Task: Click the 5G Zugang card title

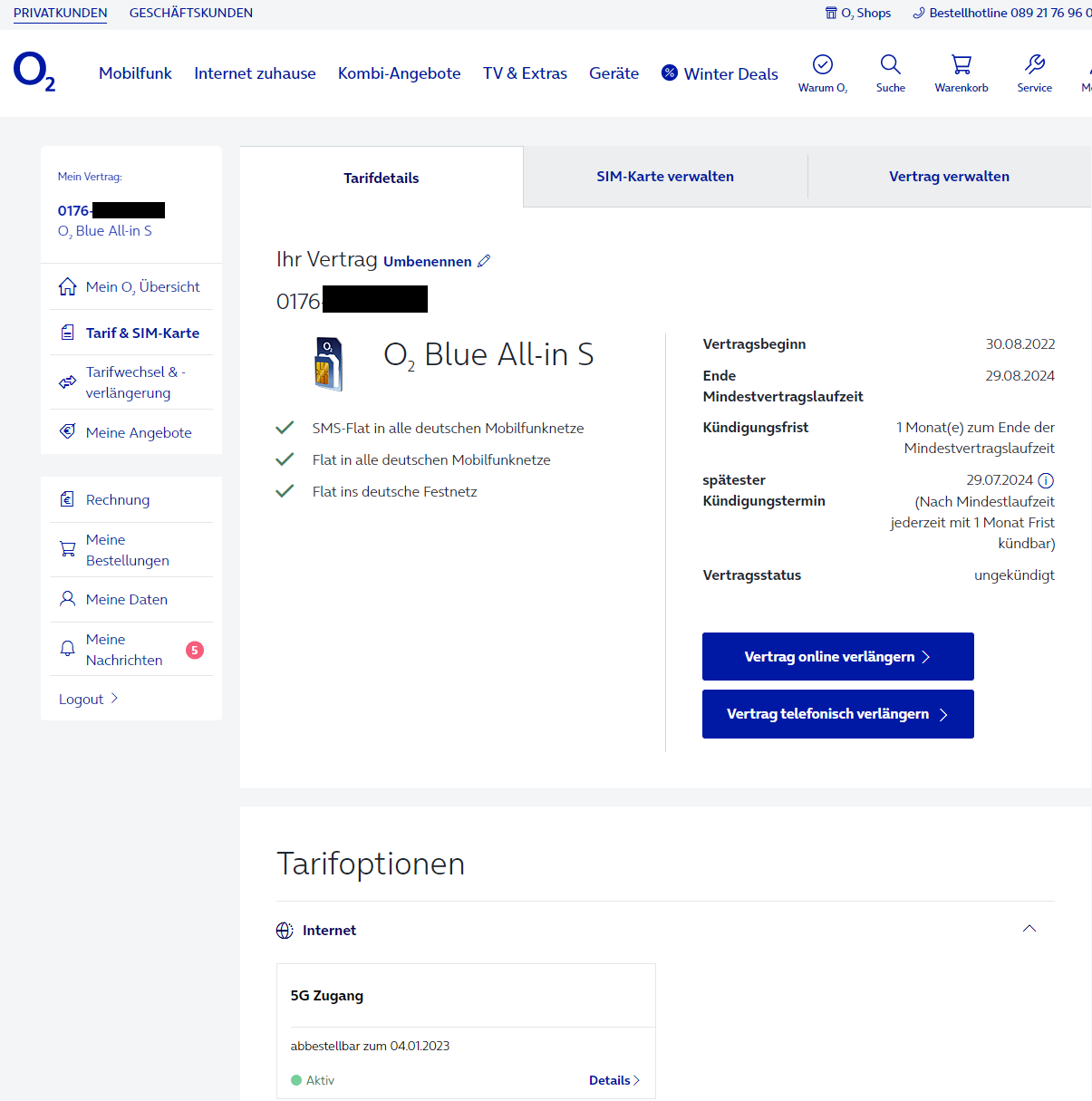Action: tap(327, 995)
